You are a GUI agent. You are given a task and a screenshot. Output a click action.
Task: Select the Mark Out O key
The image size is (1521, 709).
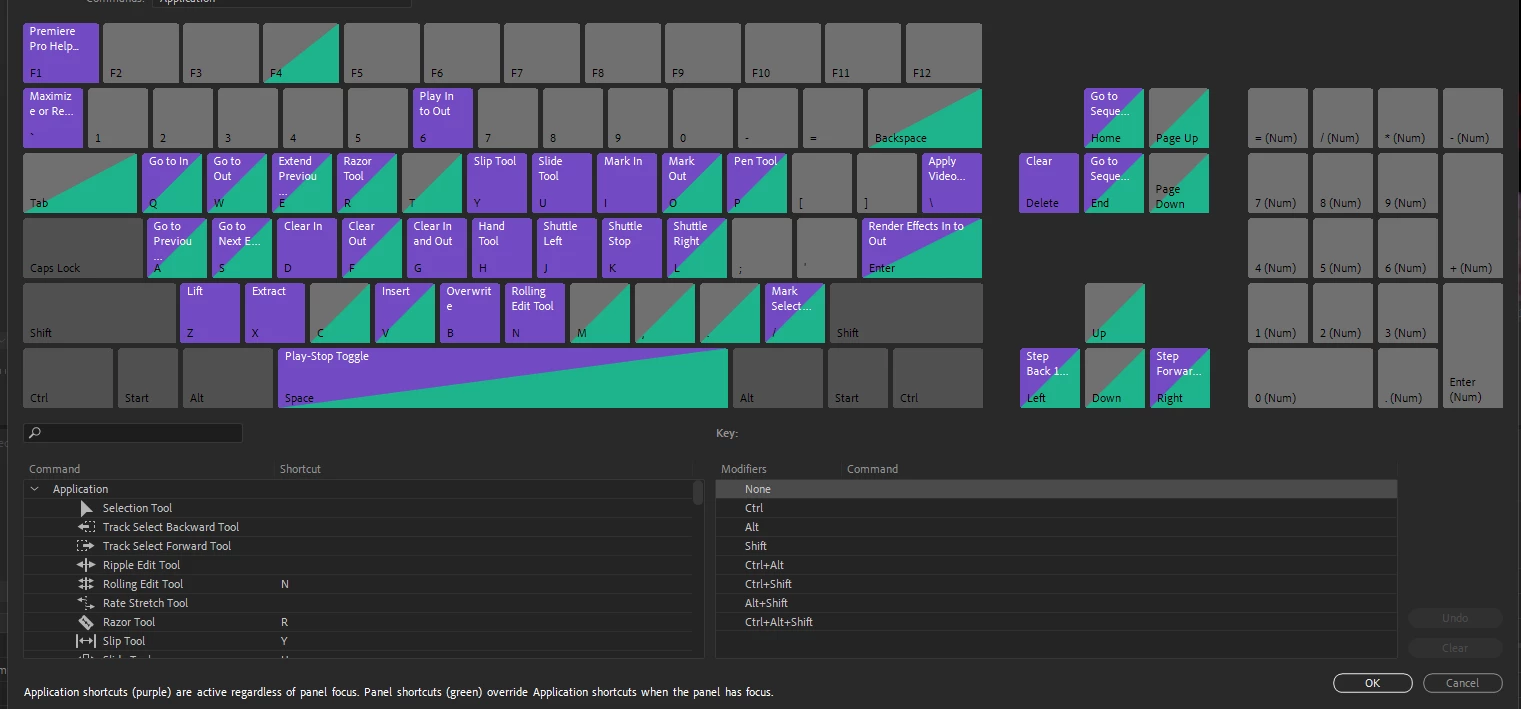(692, 183)
